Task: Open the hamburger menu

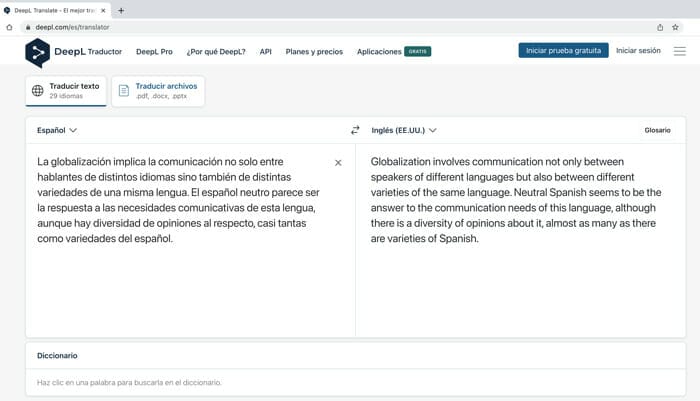Action: click(x=679, y=51)
